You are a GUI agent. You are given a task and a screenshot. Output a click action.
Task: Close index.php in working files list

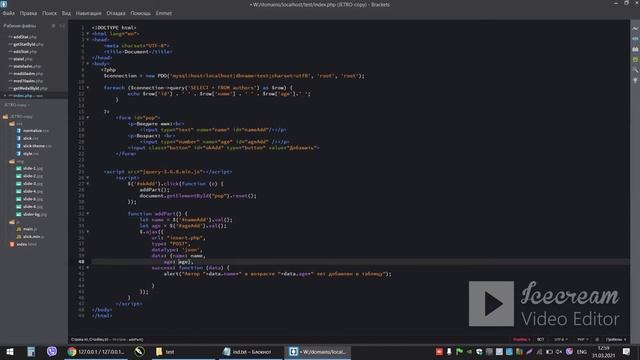[5, 96]
